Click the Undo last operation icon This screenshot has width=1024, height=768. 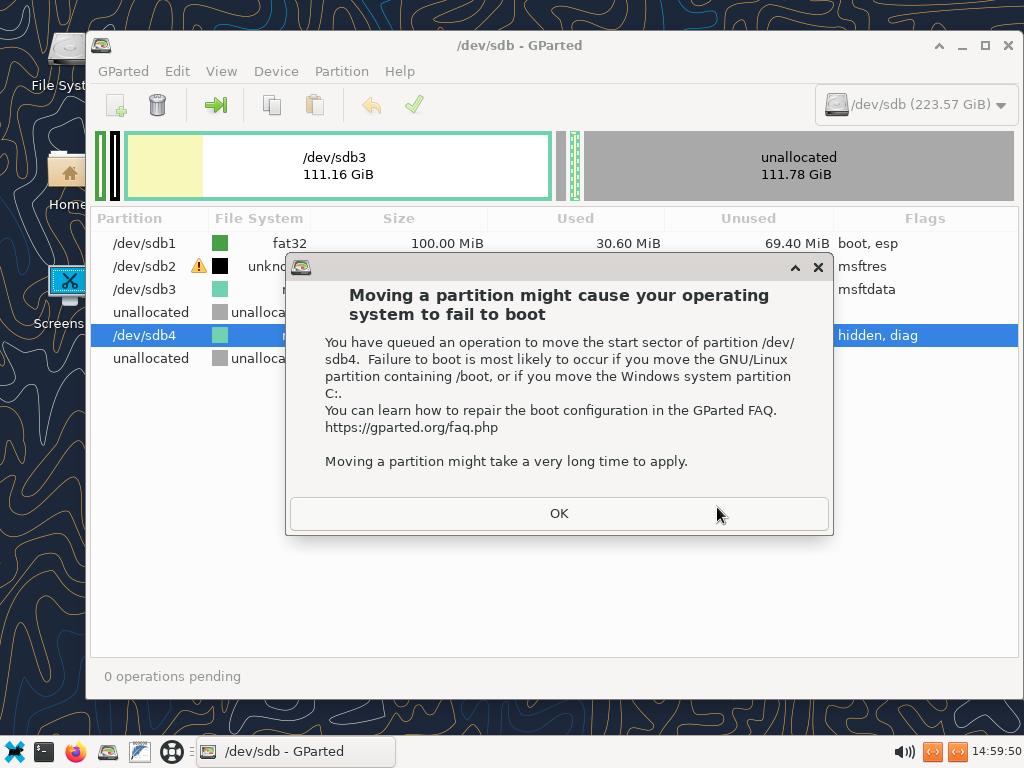point(371,105)
